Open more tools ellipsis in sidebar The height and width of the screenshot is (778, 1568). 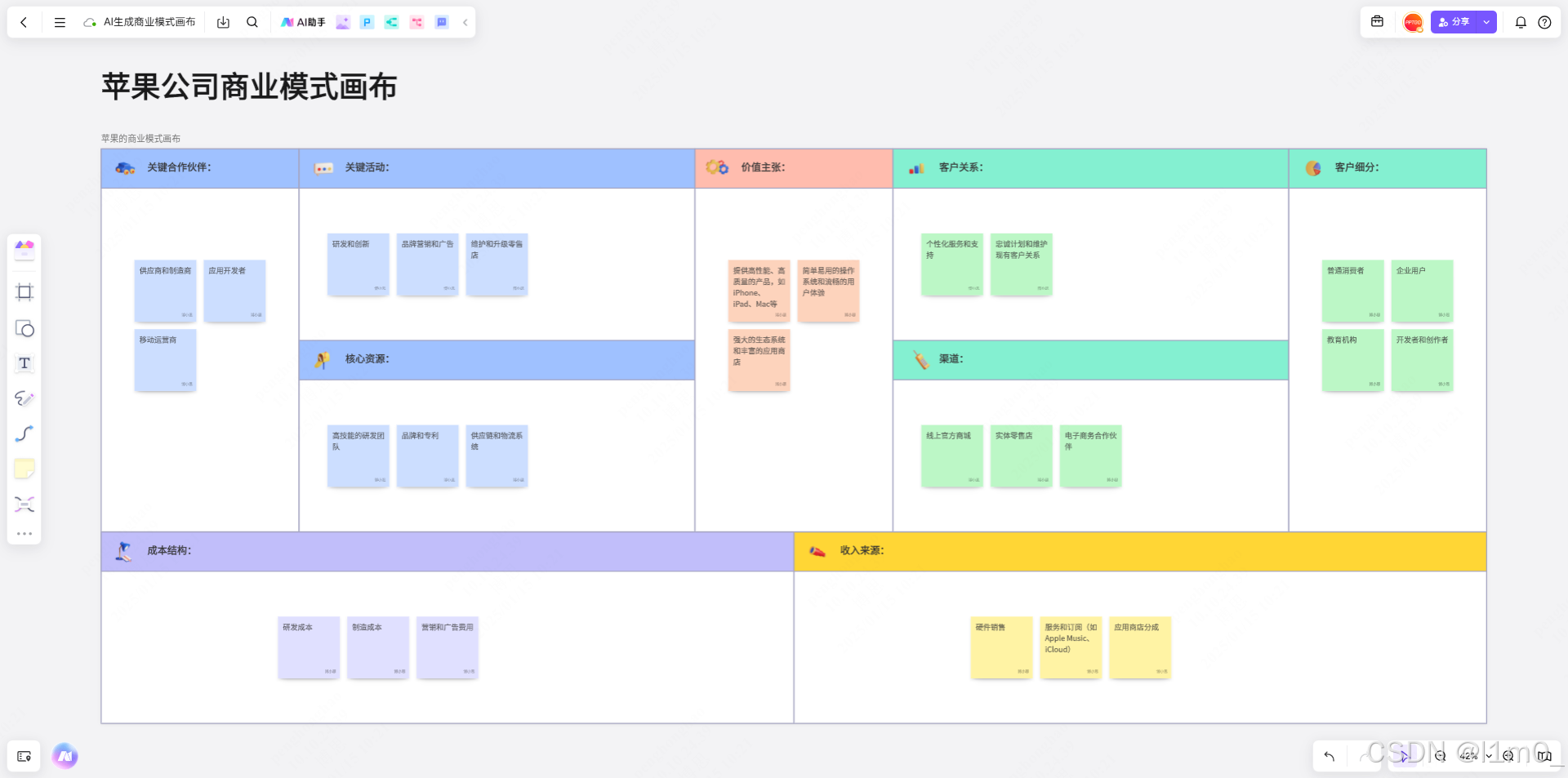point(24,534)
